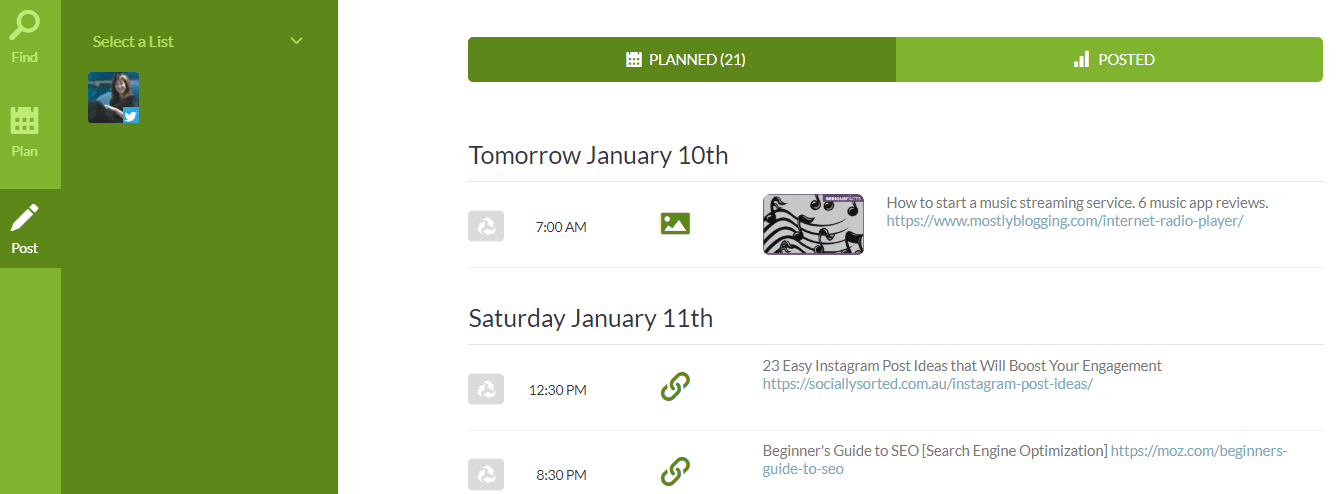Expand the Select a List dropdown

198,41
